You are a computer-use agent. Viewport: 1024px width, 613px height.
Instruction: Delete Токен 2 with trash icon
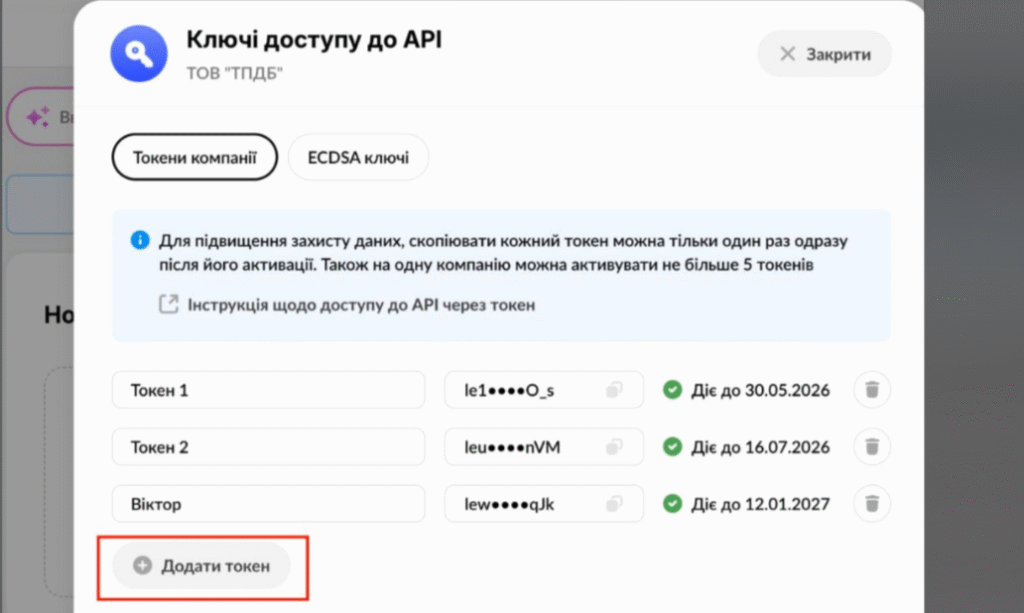[x=872, y=447]
